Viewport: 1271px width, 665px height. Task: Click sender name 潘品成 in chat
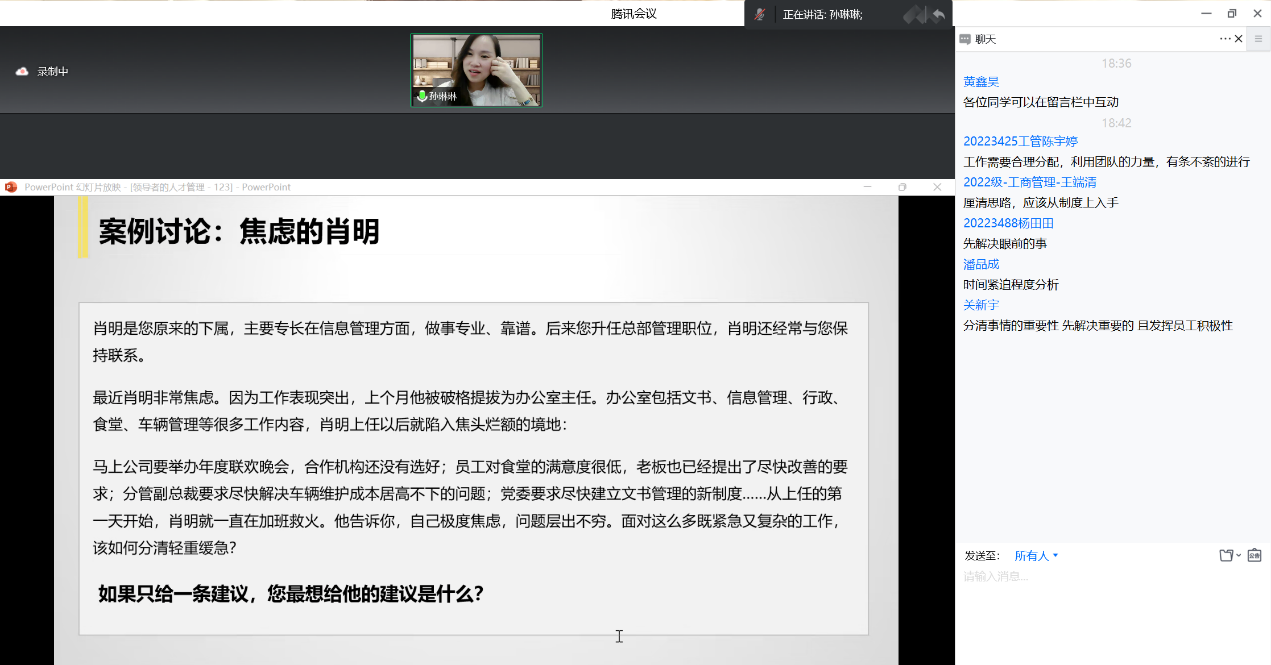(x=981, y=264)
